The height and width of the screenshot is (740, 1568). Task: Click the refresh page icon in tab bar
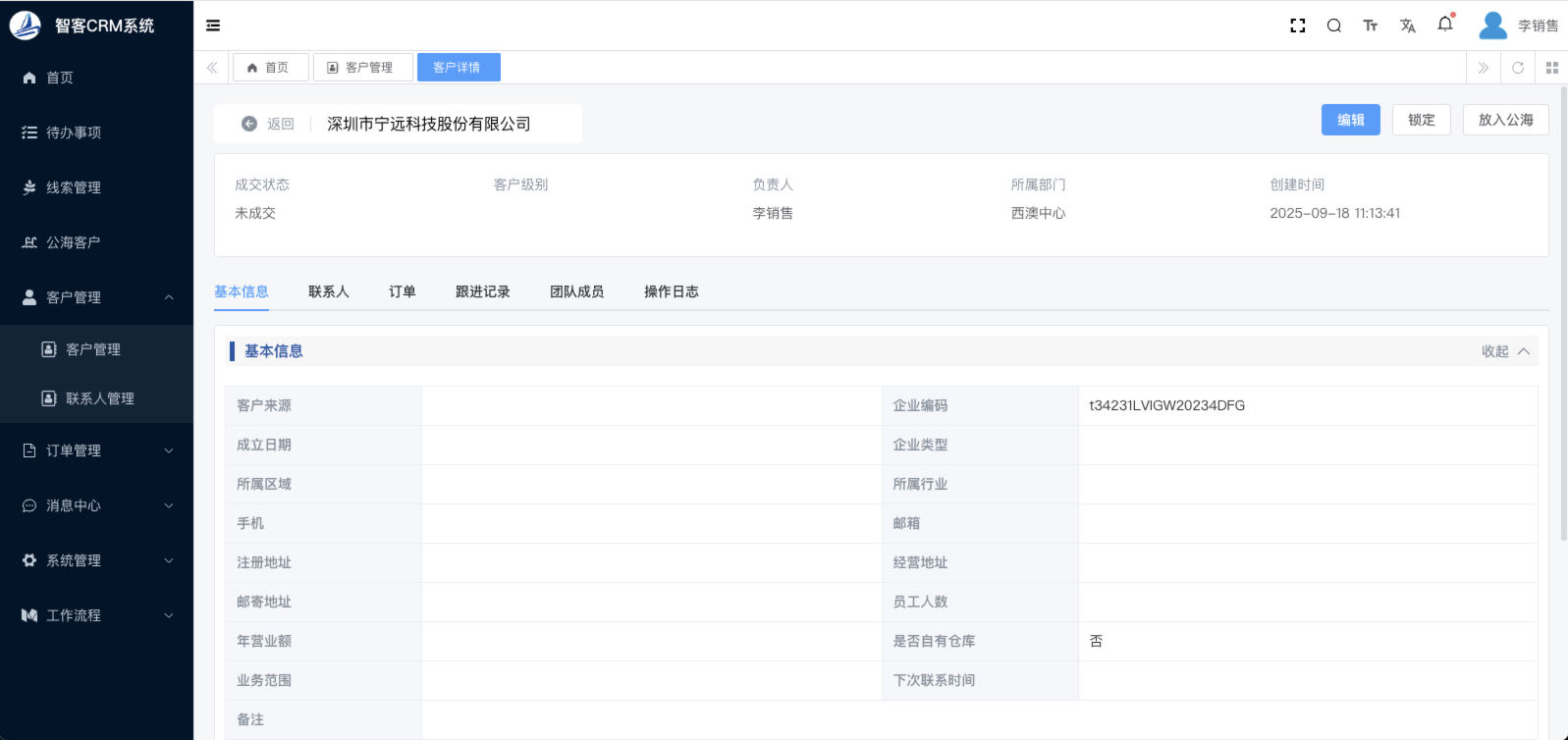[x=1517, y=68]
